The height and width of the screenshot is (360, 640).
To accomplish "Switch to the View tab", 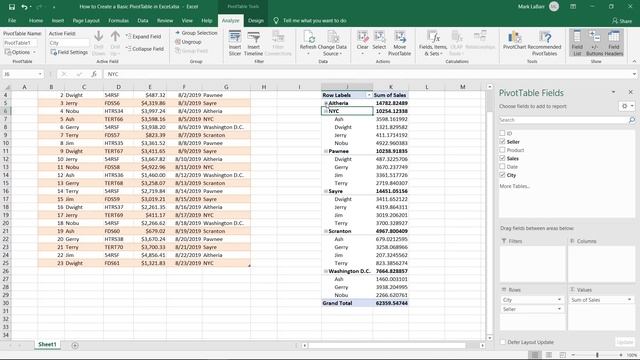I will 187,20.
